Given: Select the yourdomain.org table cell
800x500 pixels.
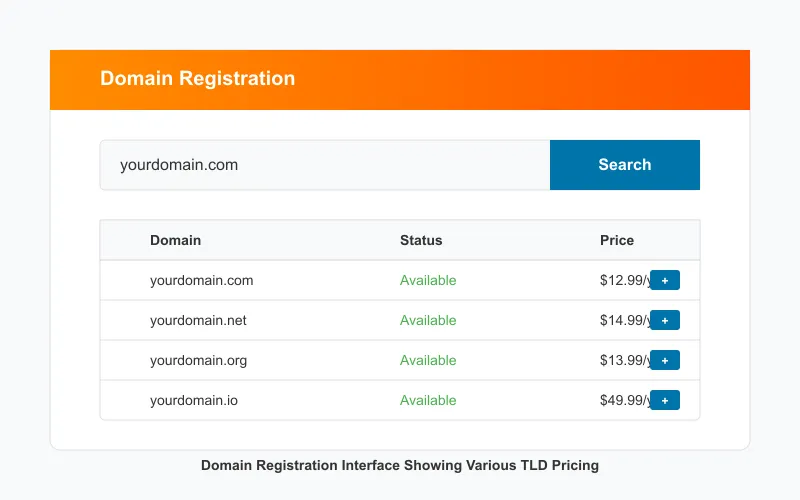Looking at the screenshot, I should coord(198,361).
